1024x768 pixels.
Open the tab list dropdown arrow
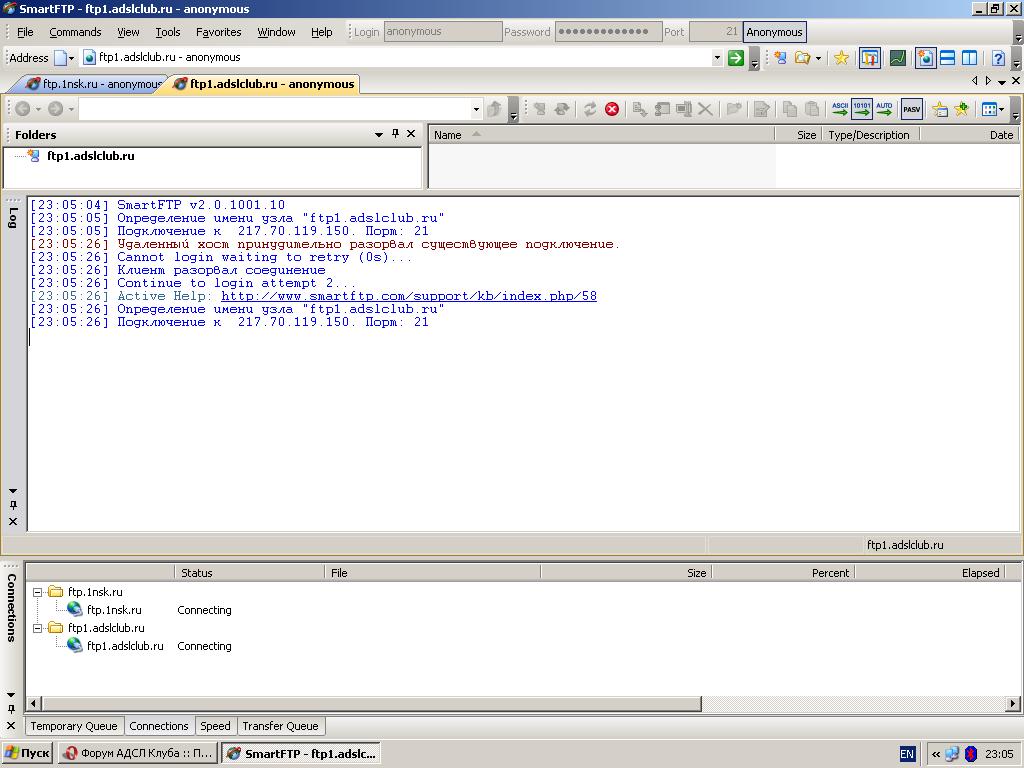1002,82
